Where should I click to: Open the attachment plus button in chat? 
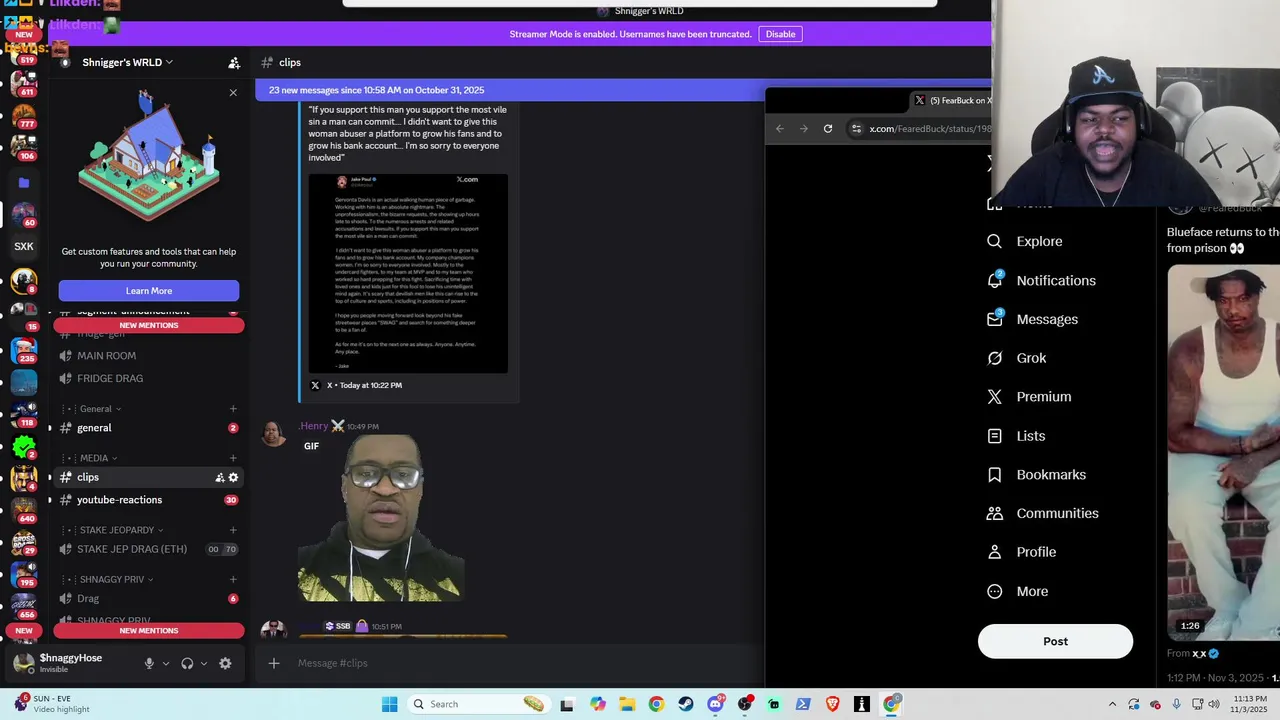[x=274, y=663]
